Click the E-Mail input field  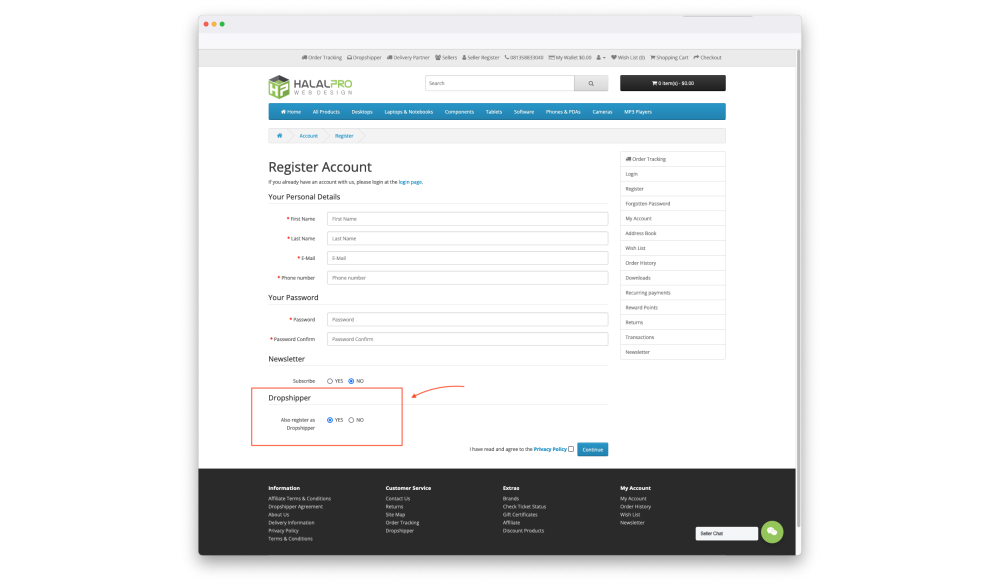click(x=467, y=258)
